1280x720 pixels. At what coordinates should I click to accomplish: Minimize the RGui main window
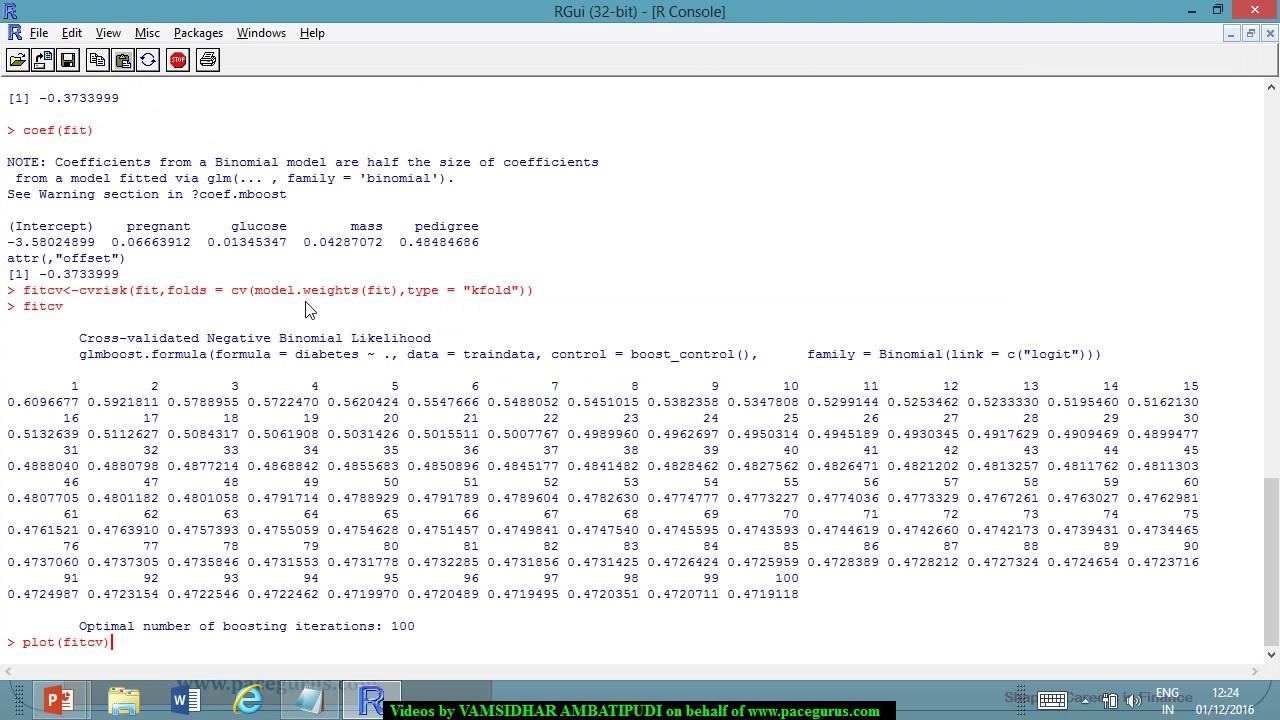click(1192, 11)
